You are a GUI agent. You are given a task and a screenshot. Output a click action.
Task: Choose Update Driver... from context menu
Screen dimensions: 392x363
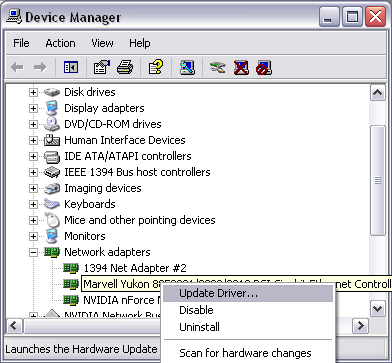pos(248,293)
